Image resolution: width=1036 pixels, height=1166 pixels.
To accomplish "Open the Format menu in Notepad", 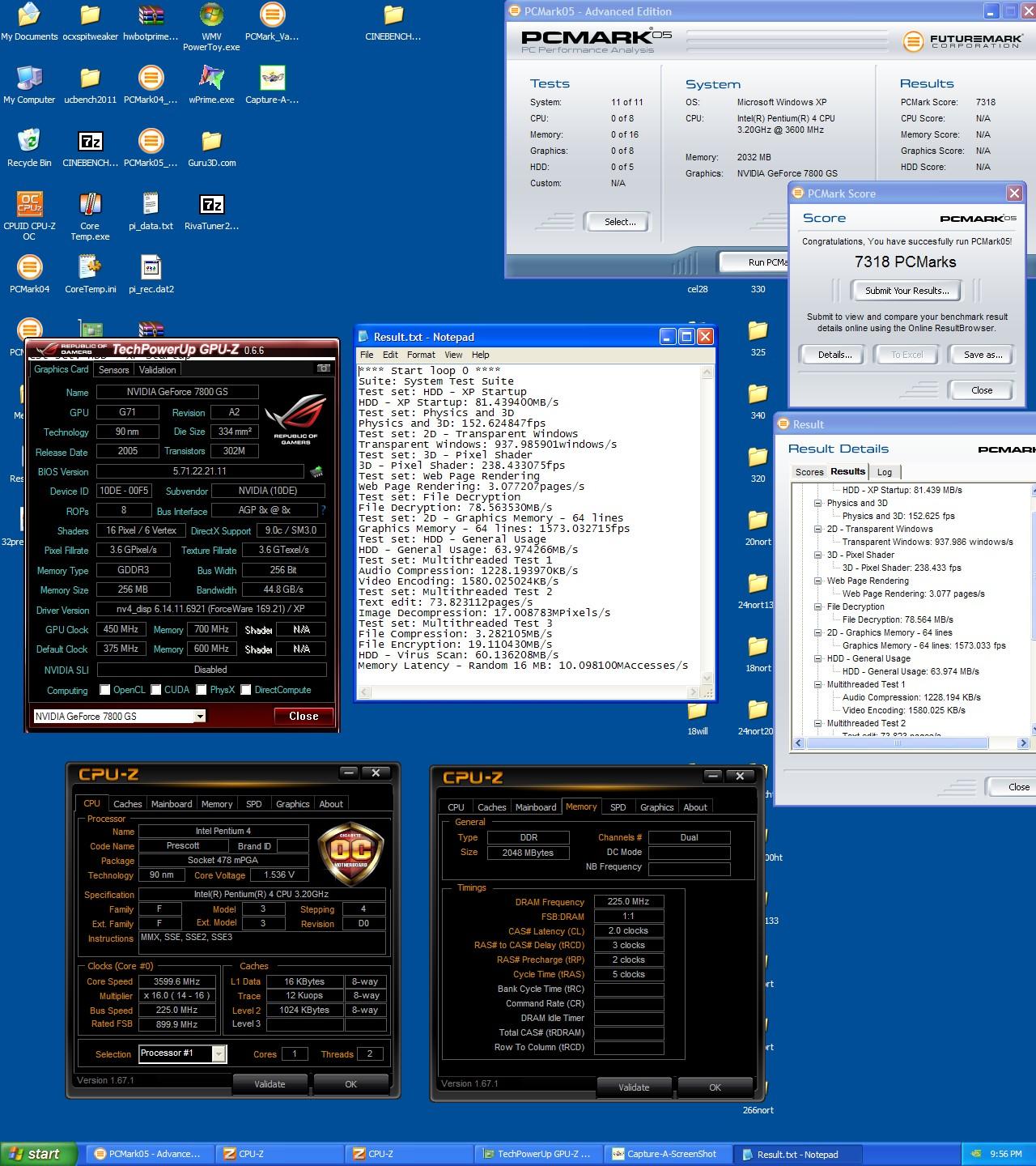I will [x=421, y=355].
